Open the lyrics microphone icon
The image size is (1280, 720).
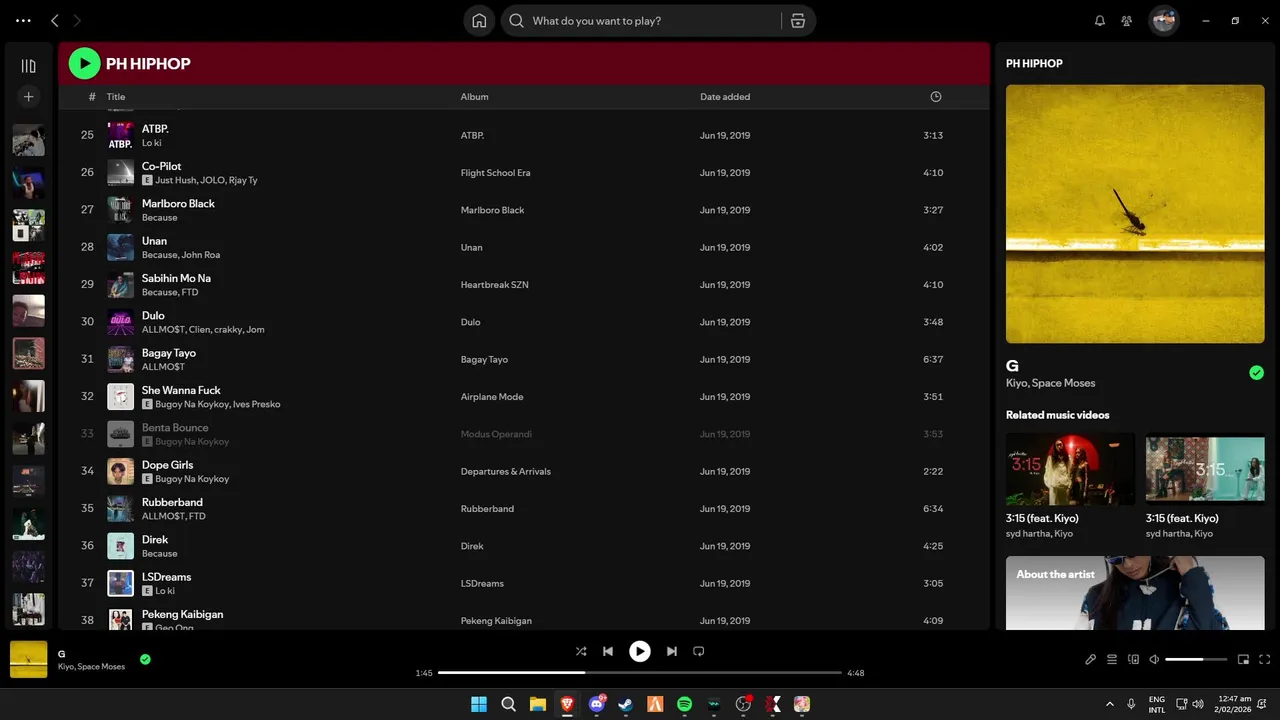pyautogui.click(x=1091, y=660)
